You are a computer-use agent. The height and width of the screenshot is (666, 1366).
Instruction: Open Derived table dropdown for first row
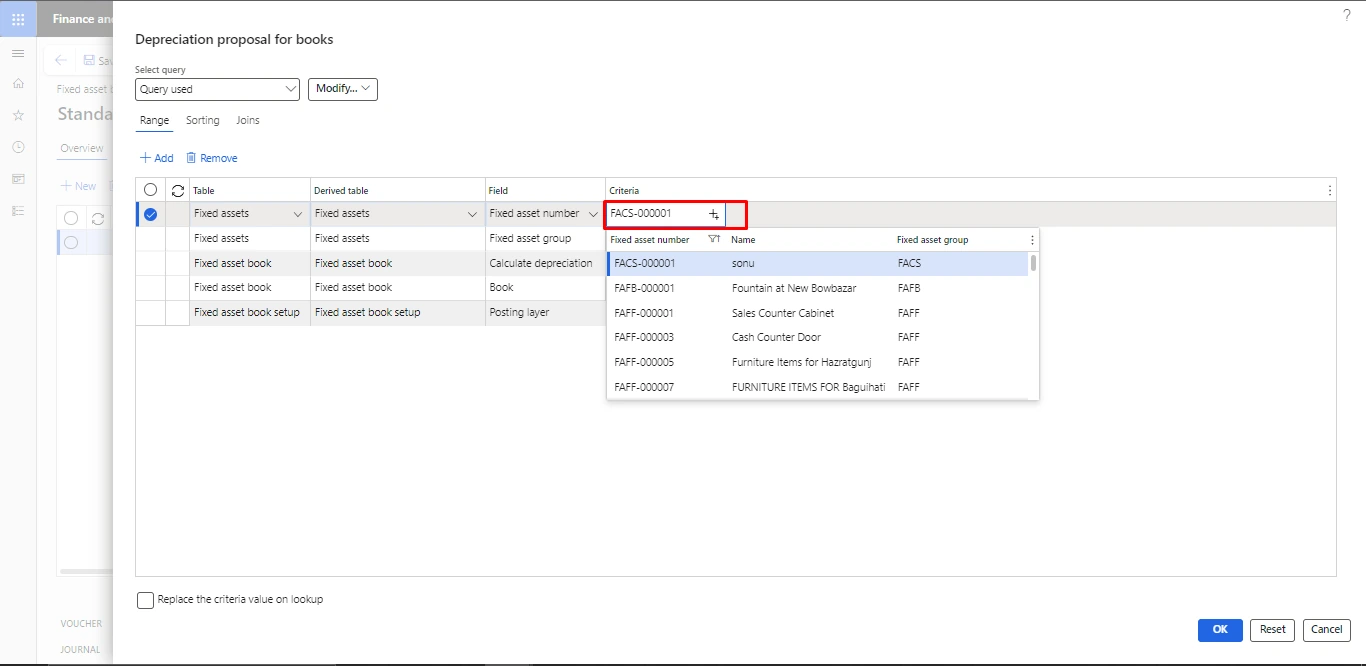tap(472, 214)
